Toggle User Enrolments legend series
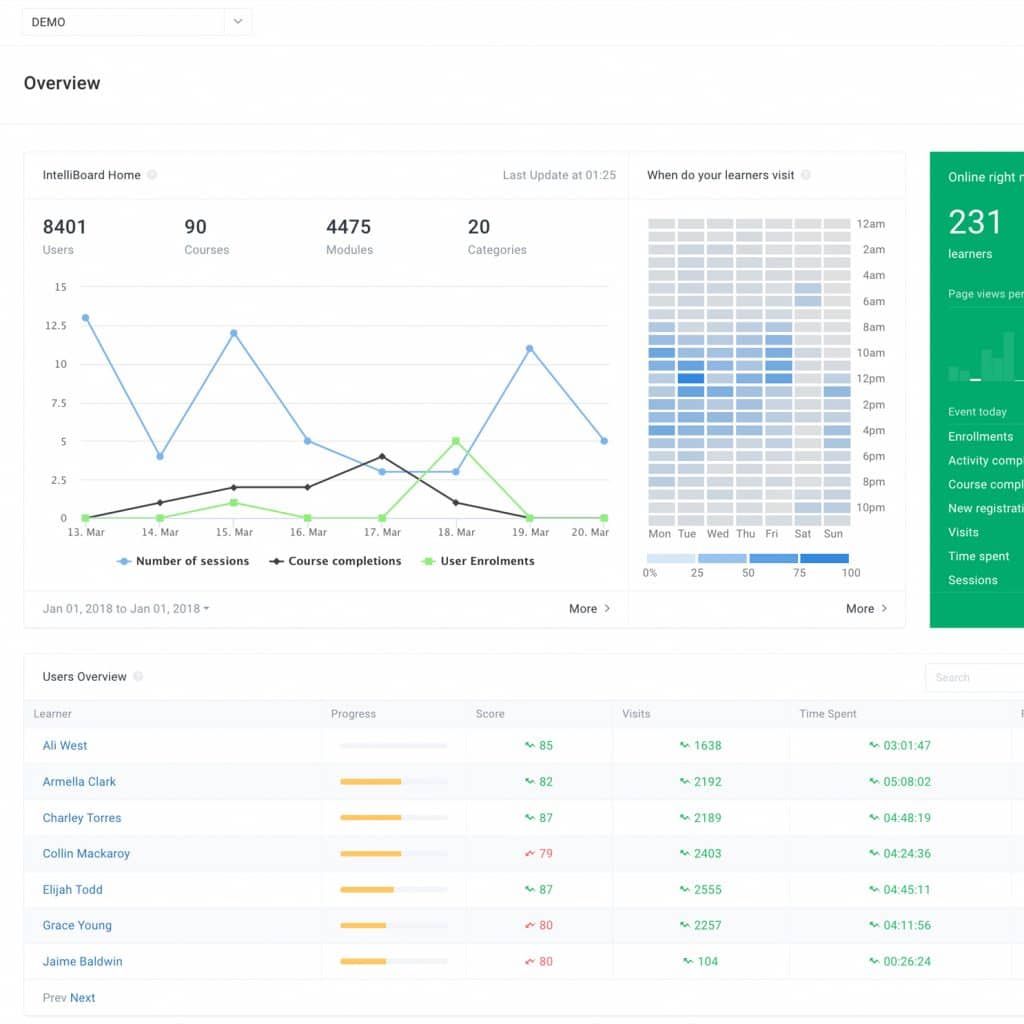The width and height of the screenshot is (1024, 1024). click(x=478, y=561)
